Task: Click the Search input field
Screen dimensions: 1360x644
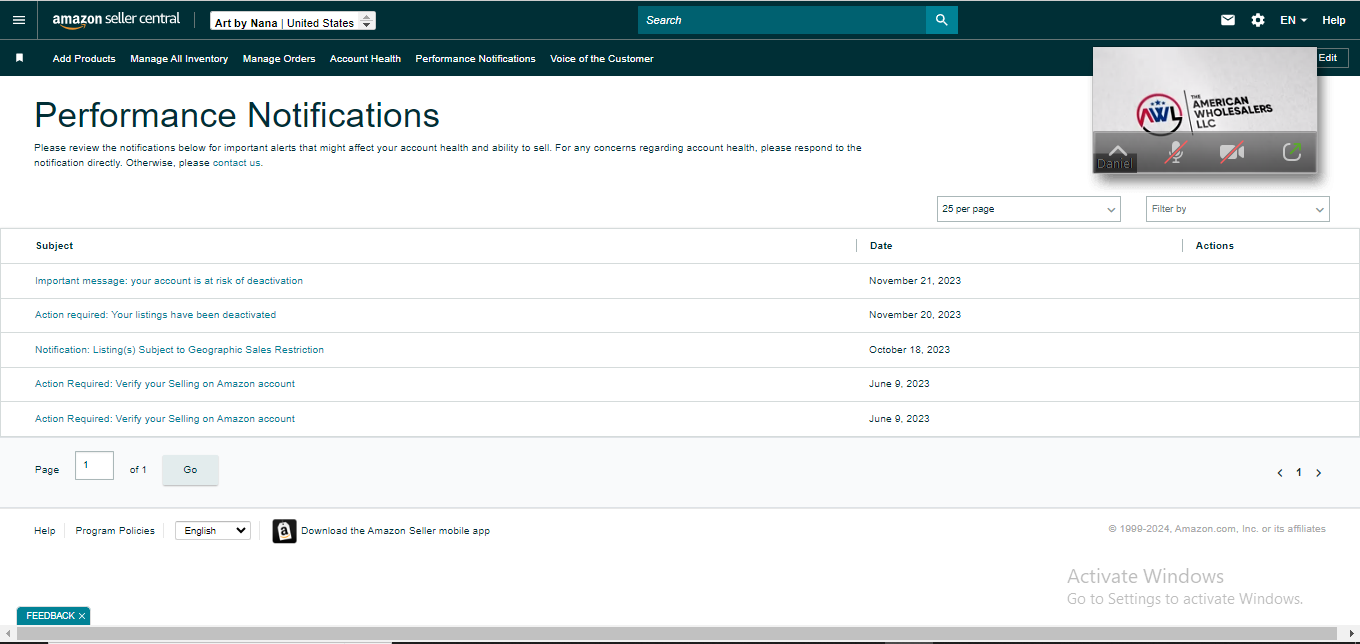Action: click(x=782, y=20)
